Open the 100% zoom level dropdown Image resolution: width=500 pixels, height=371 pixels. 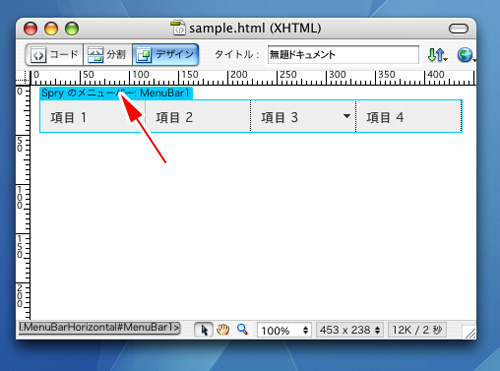click(284, 330)
